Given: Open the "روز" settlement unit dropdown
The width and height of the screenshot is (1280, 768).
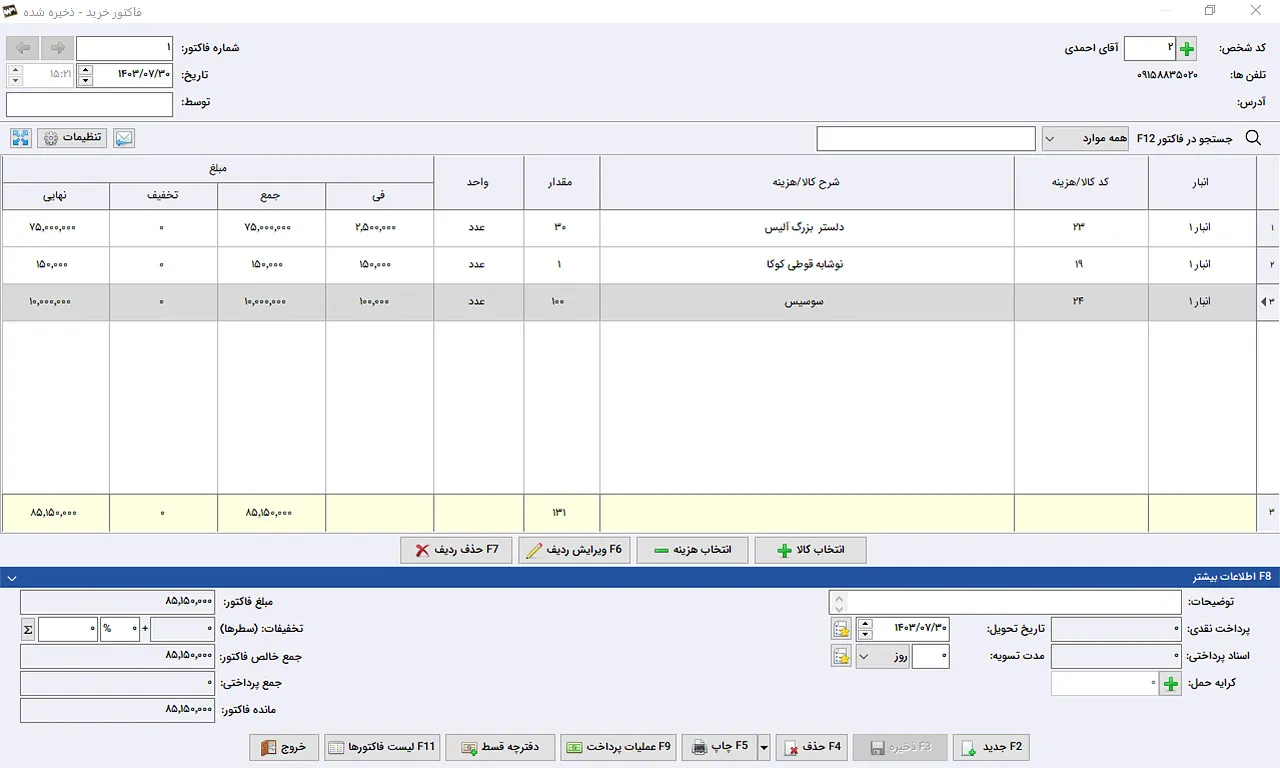Looking at the screenshot, I should pos(882,656).
